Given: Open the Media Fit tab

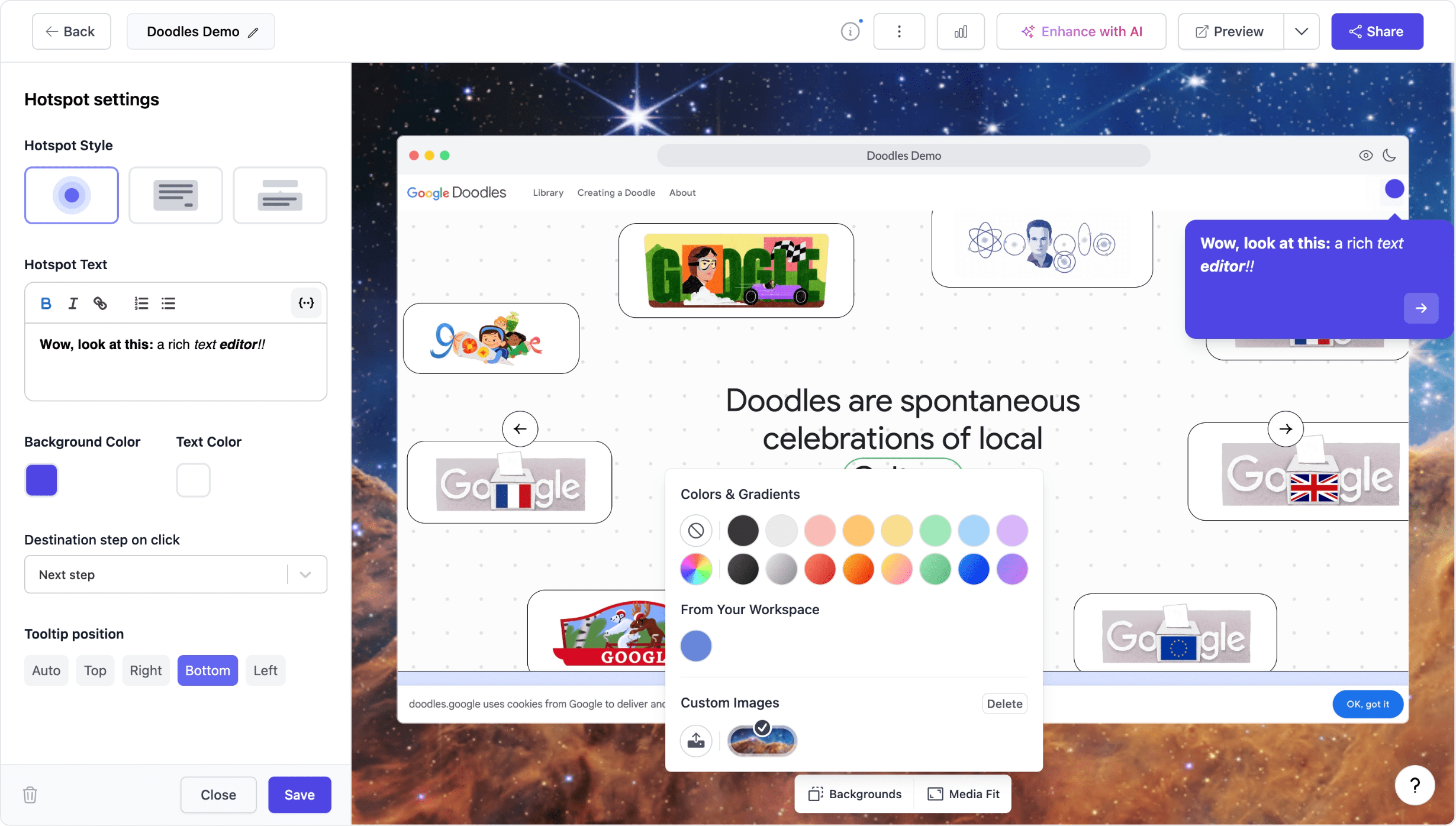Looking at the screenshot, I should [963, 794].
